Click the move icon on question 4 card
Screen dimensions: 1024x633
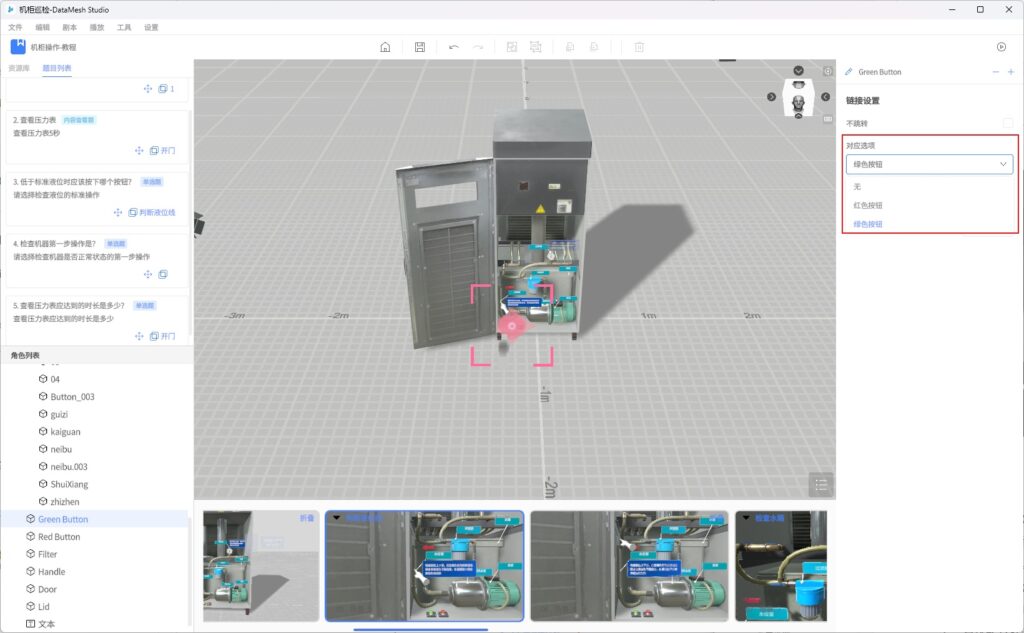coord(148,274)
